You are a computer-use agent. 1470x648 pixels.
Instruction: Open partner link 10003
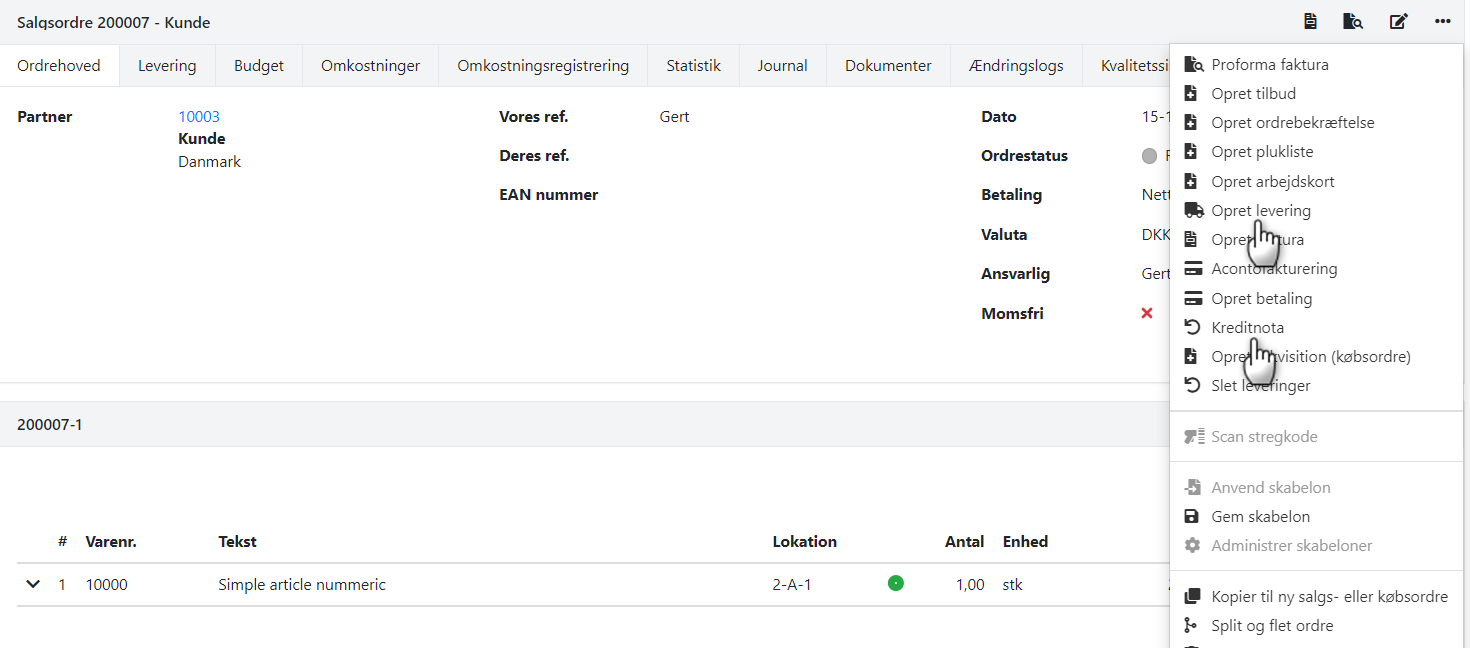coord(199,117)
